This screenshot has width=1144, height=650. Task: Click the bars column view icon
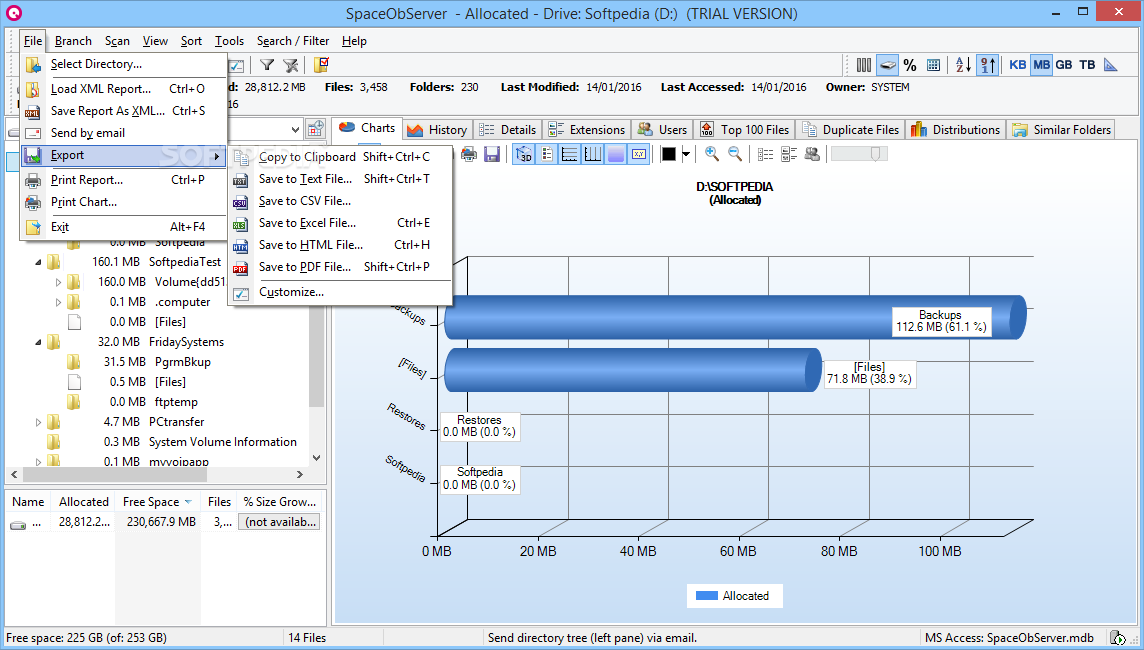864,65
